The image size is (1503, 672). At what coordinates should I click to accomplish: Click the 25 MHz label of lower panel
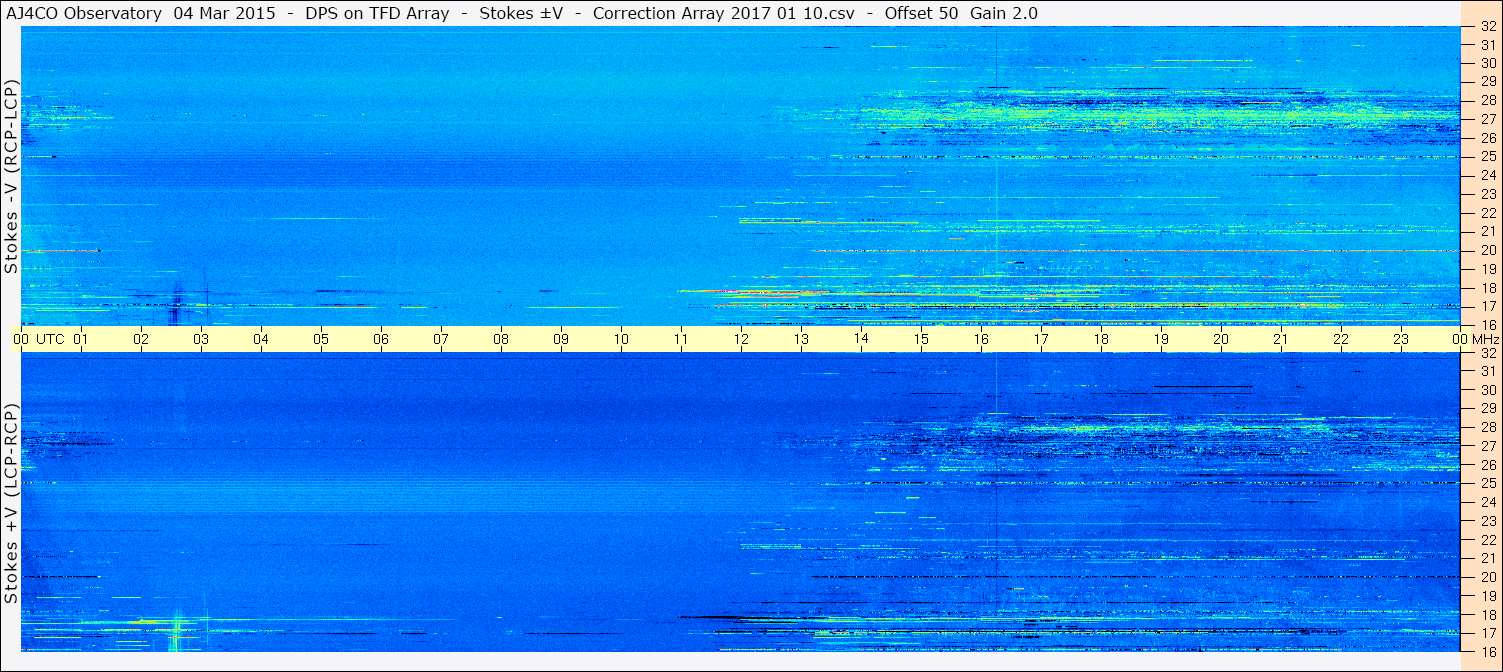click(1487, 483)
